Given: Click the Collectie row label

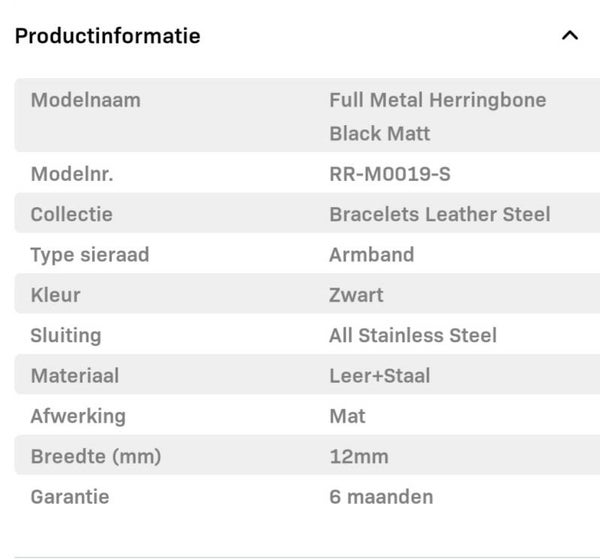Looking at the screenshot, I should point(71,214).
